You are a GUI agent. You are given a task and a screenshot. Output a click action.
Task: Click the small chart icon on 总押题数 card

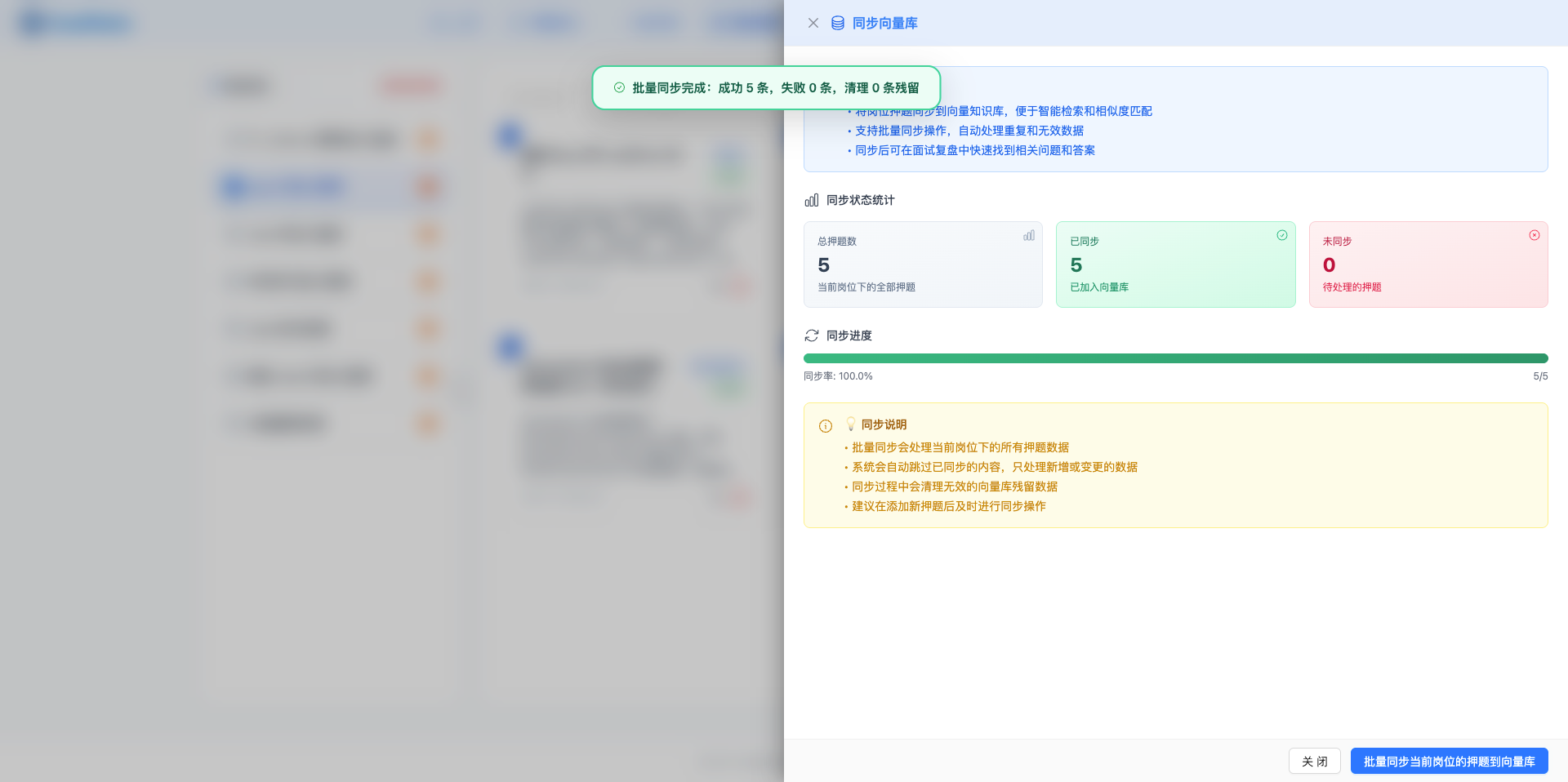[x=1028, y=236]
